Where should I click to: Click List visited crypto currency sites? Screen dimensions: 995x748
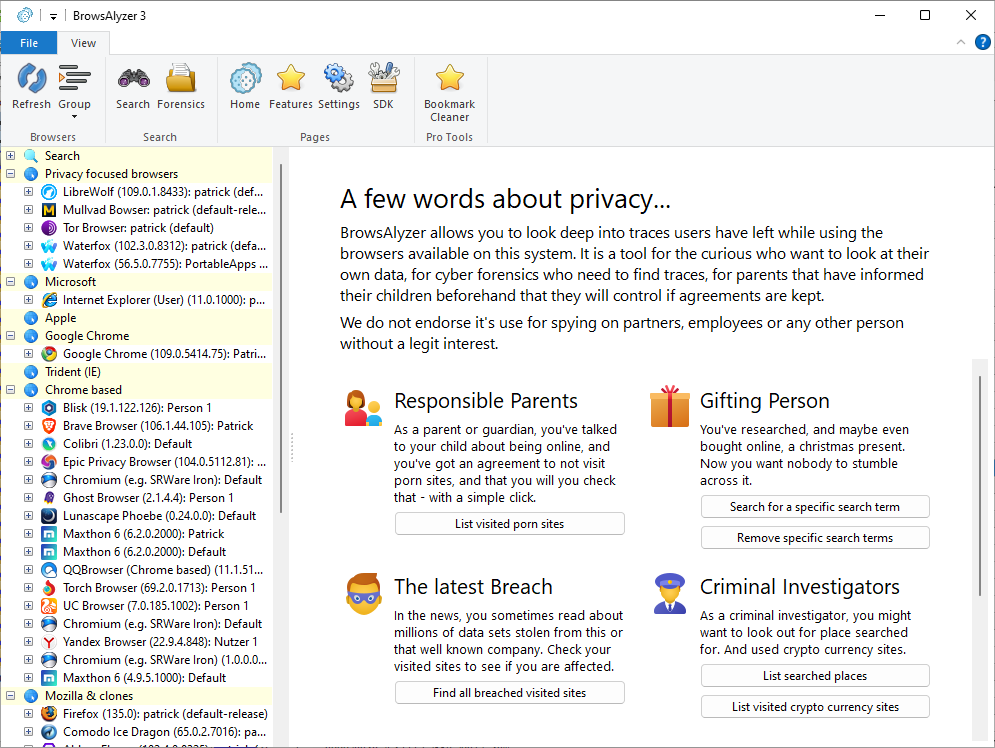pyautogui.click(x=815, y=707)
